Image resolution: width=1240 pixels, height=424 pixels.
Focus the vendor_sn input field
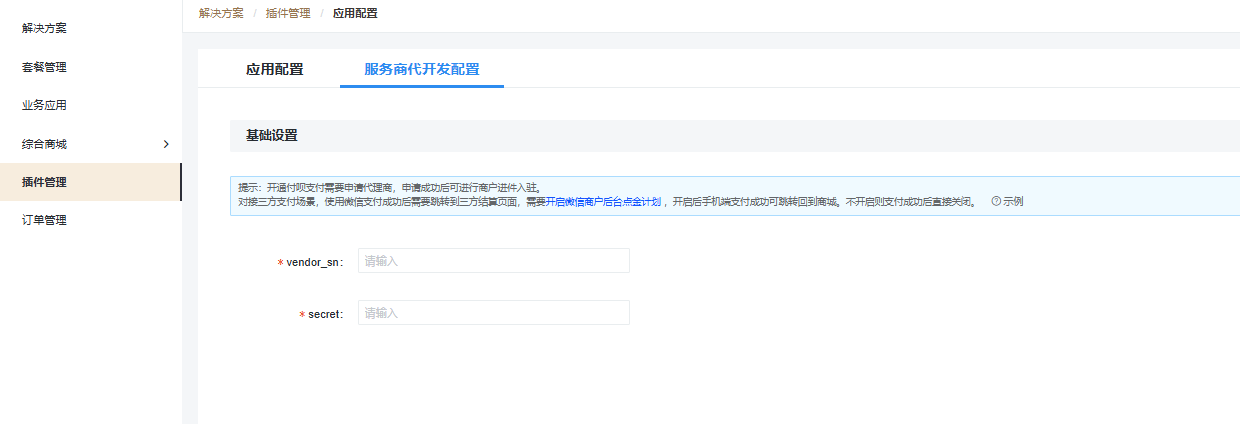pyautogui.click(x=493, y=261)
